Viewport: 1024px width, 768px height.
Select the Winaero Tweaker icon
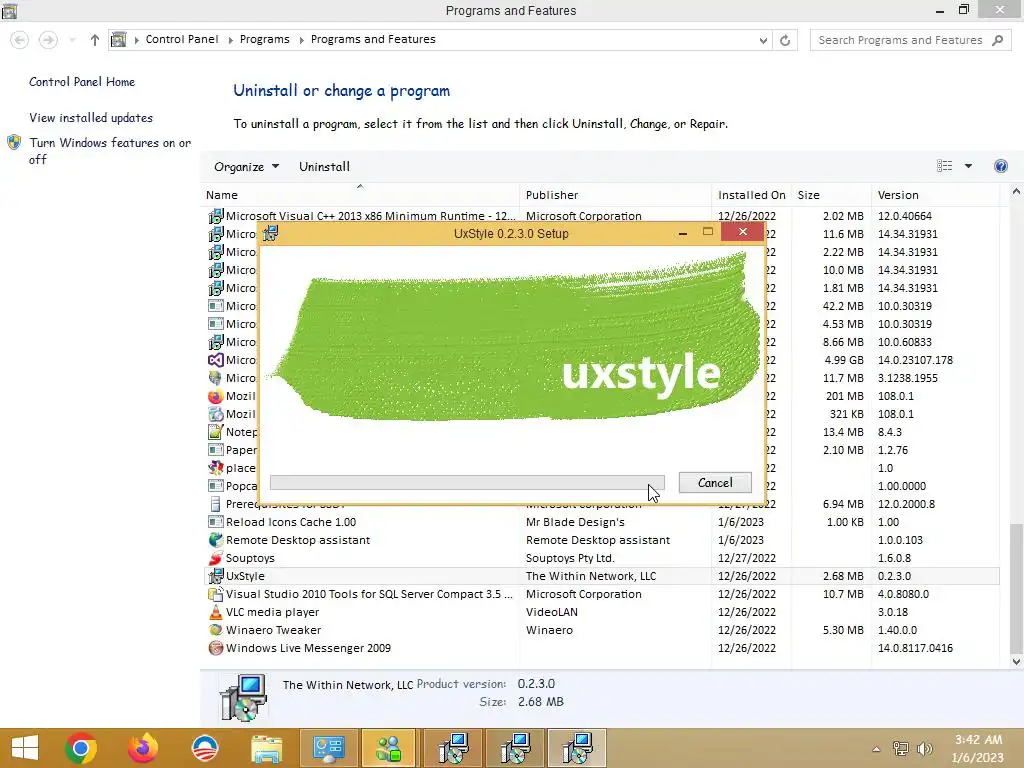(x=216, y=630)
